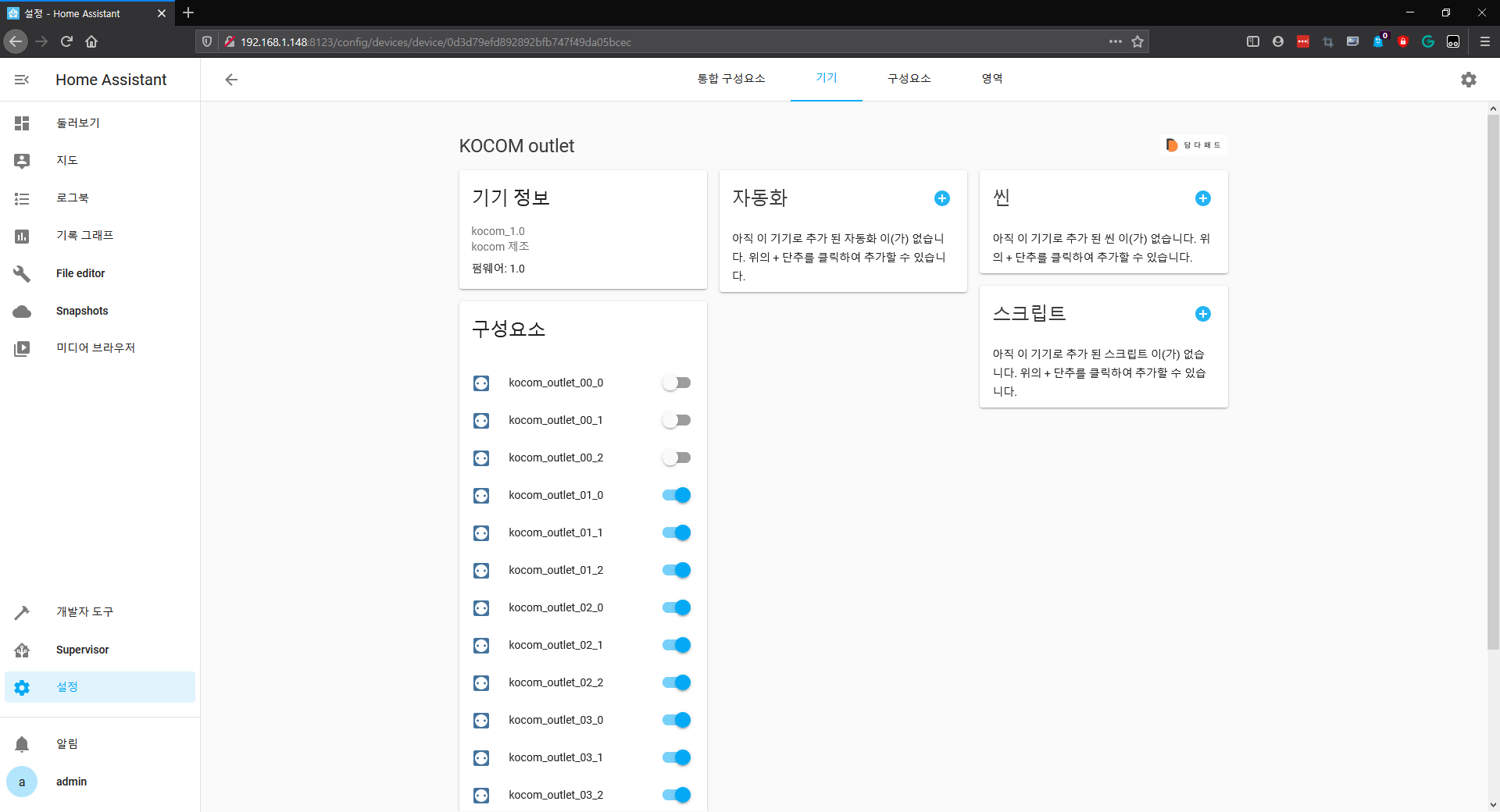This screenshot has height=812, width=1500.
Task: Open the browser sidebar view icon
Action: (1253, 41)
